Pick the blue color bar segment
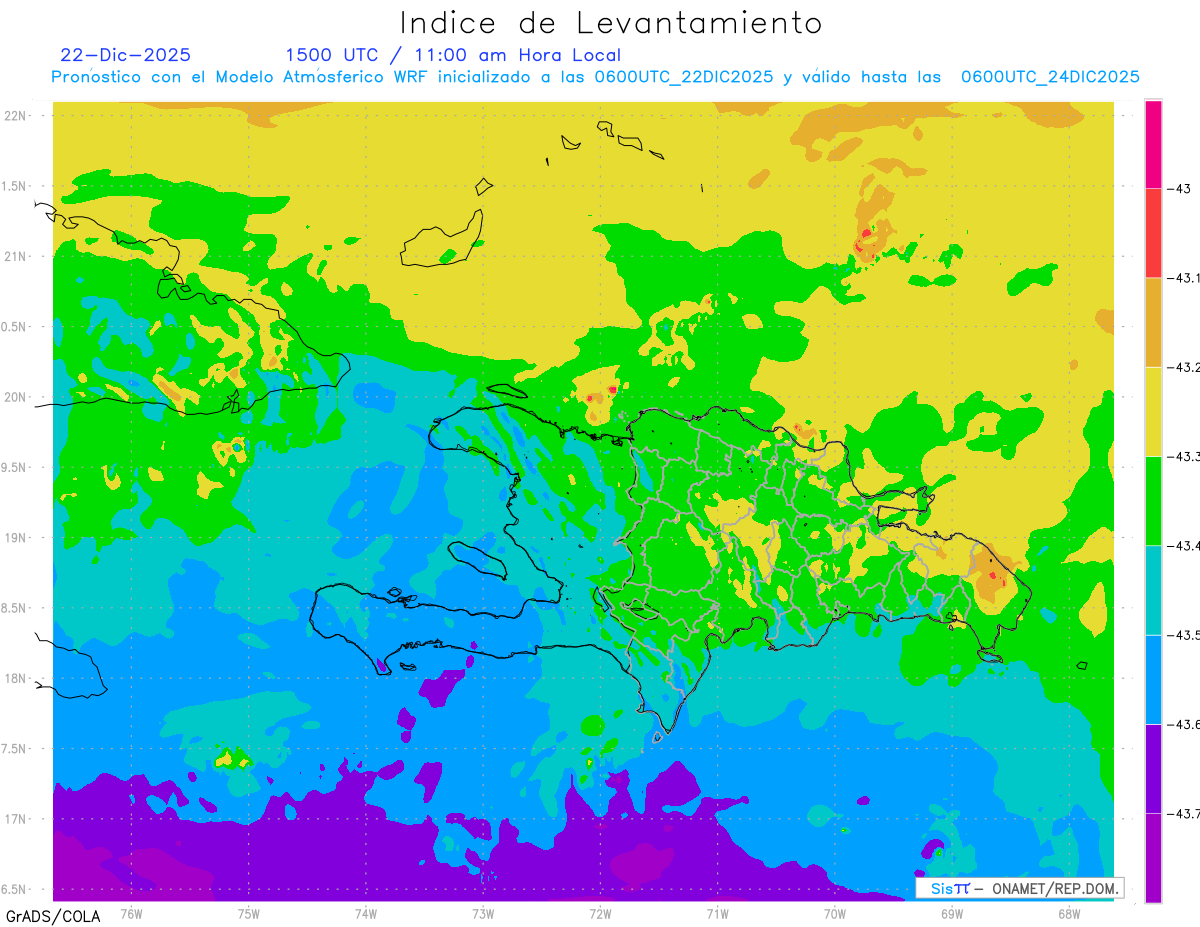 tap(1153, 679)
